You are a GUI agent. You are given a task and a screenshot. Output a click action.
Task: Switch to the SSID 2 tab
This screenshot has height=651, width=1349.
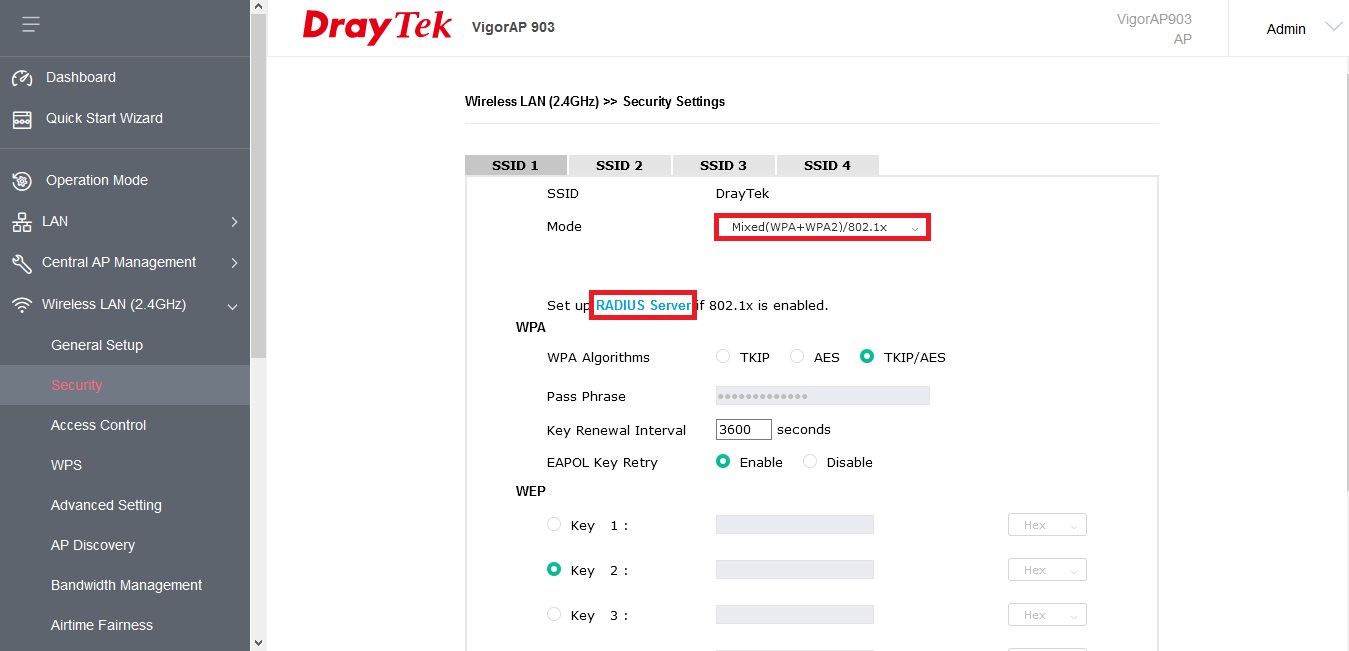tap(619, 166)
